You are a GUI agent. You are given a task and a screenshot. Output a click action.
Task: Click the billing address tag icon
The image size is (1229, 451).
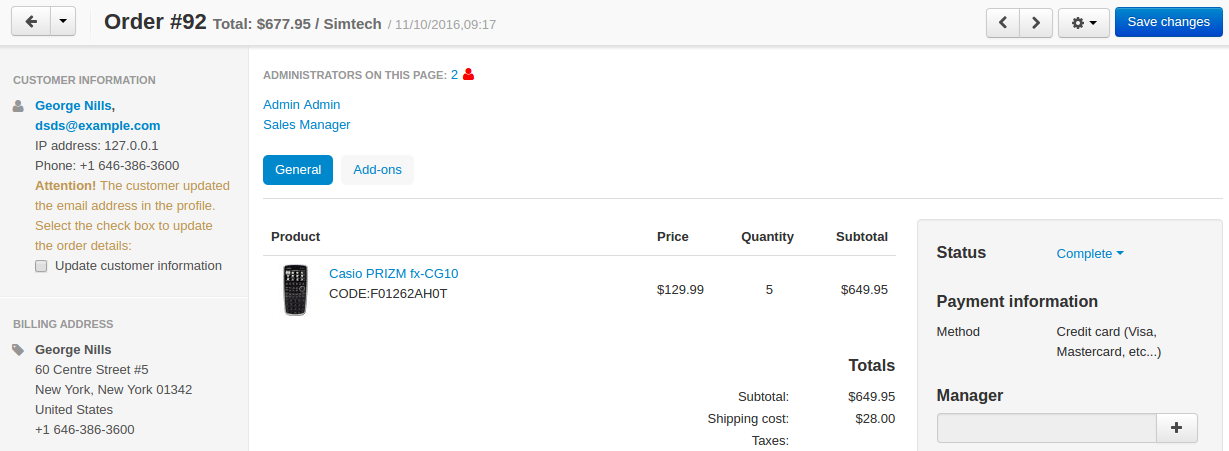tap(18, 350)
